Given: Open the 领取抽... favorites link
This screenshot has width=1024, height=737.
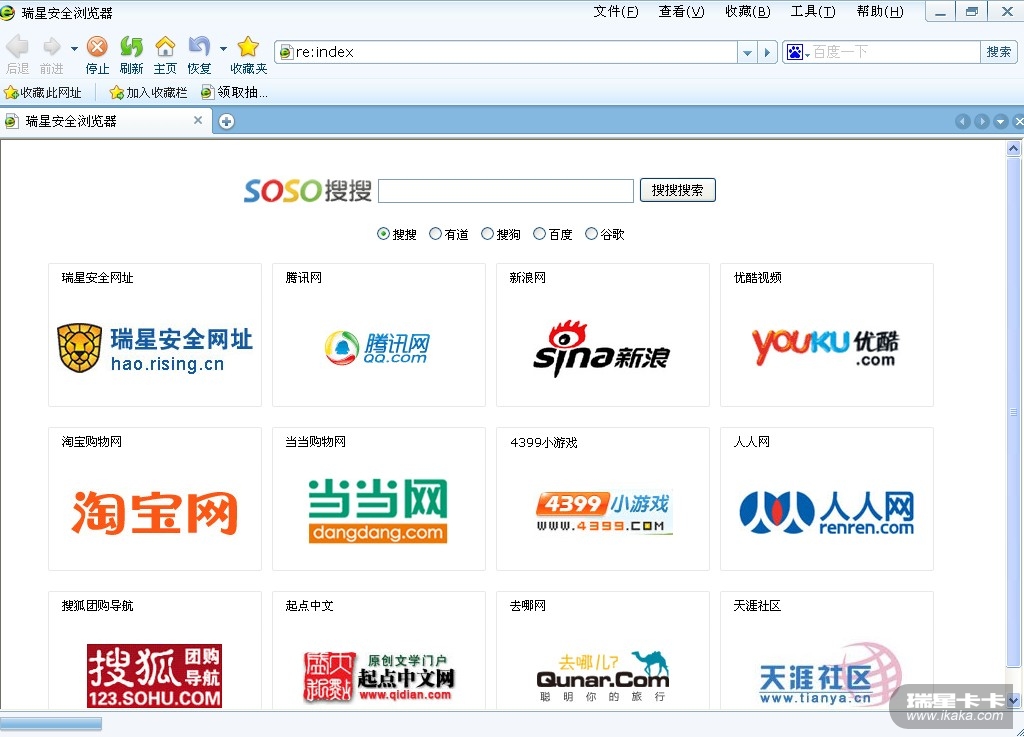Looking at the screenshot, I should coord(234,93).
